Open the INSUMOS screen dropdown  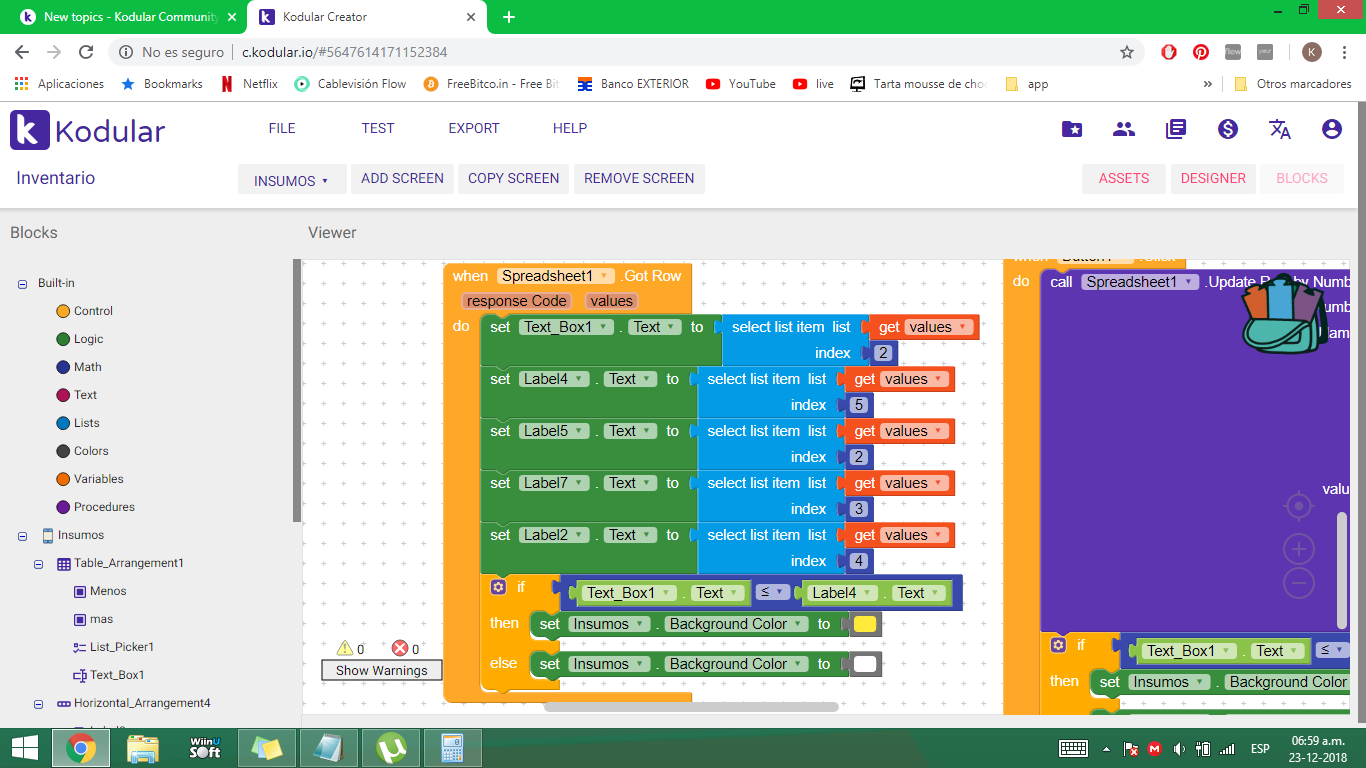click(x=291, y=180)
